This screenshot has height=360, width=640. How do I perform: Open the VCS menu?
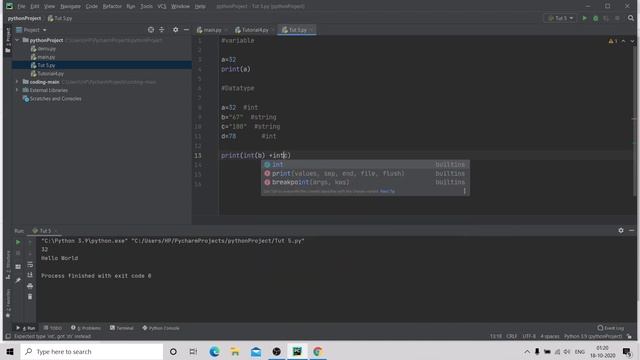(x=162, y=6)
